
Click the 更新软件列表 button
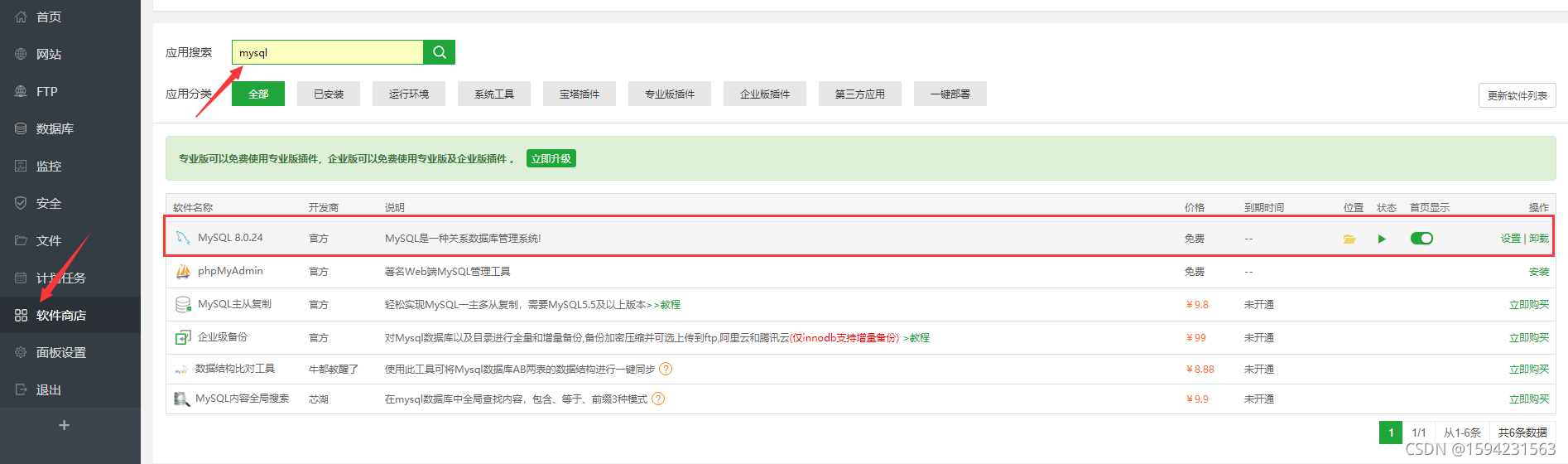point(1517,95)
